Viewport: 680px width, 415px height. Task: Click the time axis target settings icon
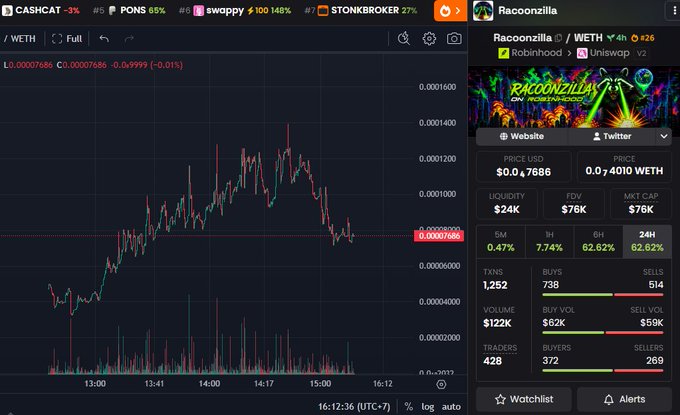[x=441, y=384]
